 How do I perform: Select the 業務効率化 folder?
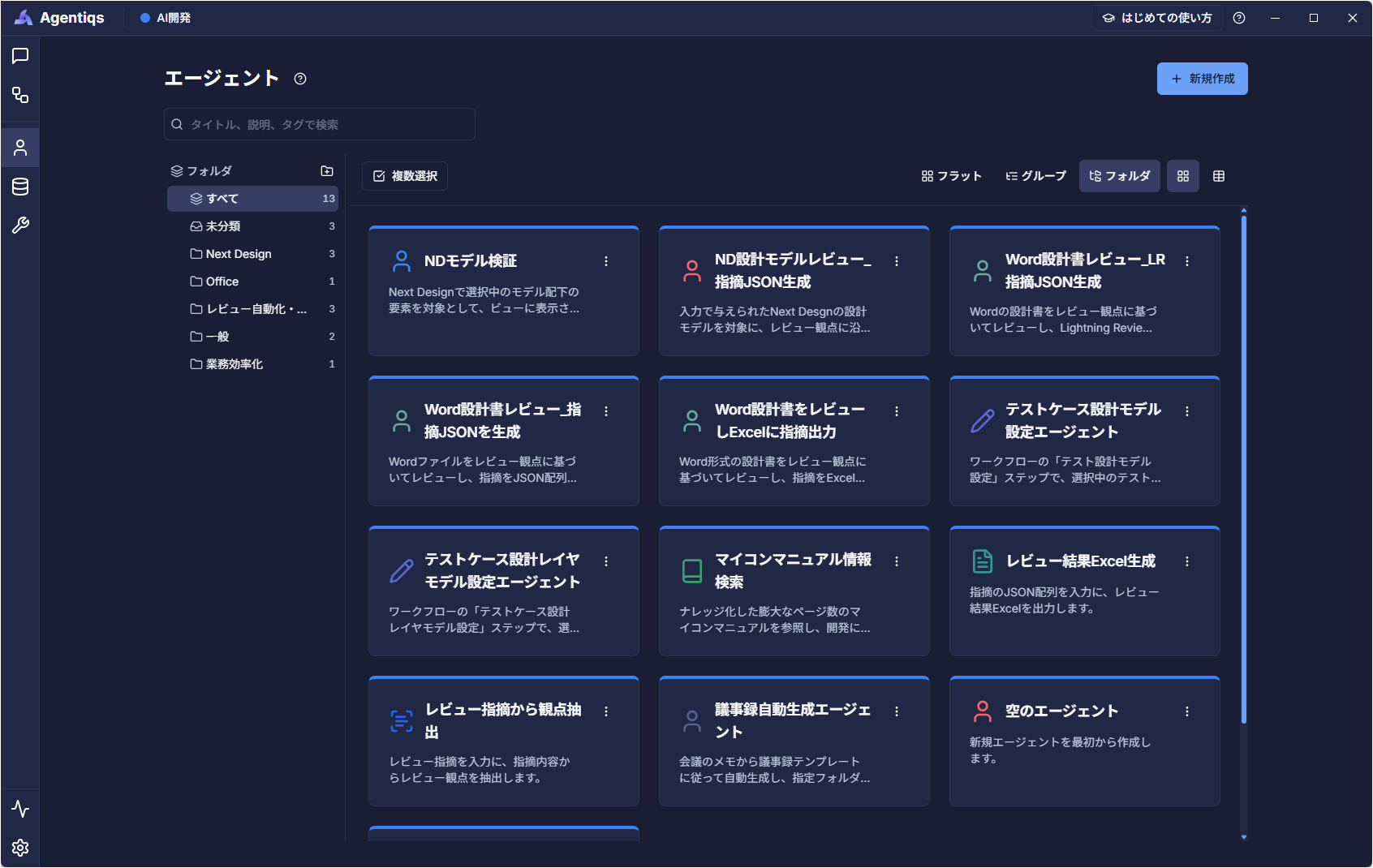(252, 364)
